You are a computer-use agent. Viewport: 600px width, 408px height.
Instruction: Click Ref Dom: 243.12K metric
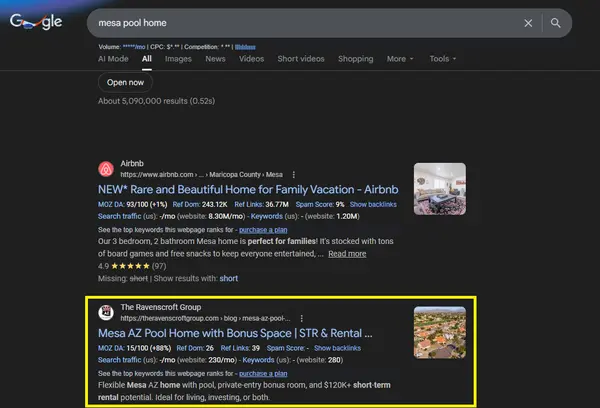click(200, 204)
